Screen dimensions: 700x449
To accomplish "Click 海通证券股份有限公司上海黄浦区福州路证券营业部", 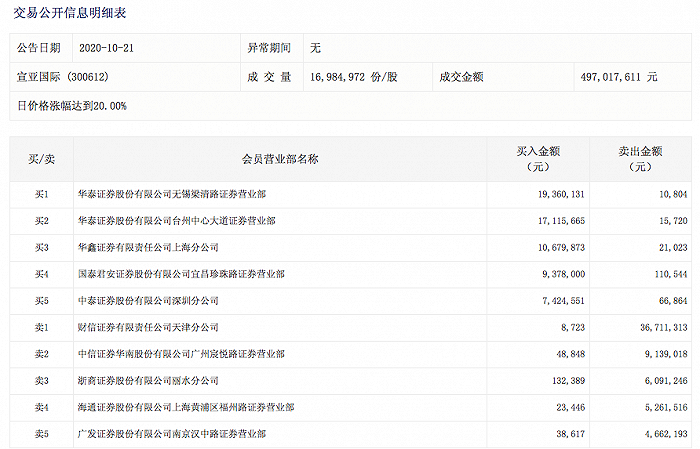I will click(186, 407).
